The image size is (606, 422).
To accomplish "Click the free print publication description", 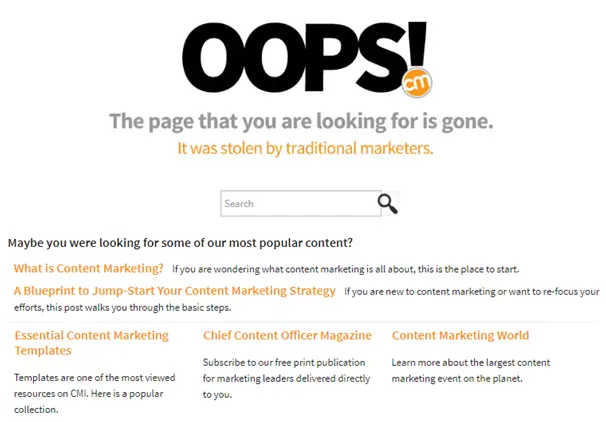I will point(286,378).
